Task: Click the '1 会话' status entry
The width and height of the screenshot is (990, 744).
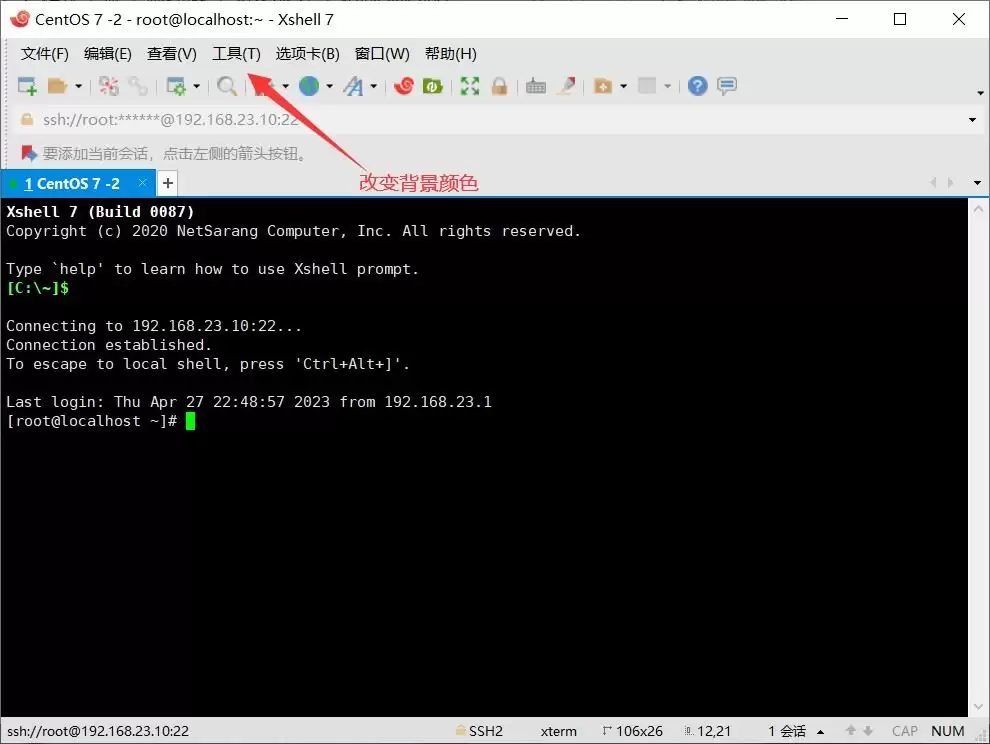Action: (787, 731)
